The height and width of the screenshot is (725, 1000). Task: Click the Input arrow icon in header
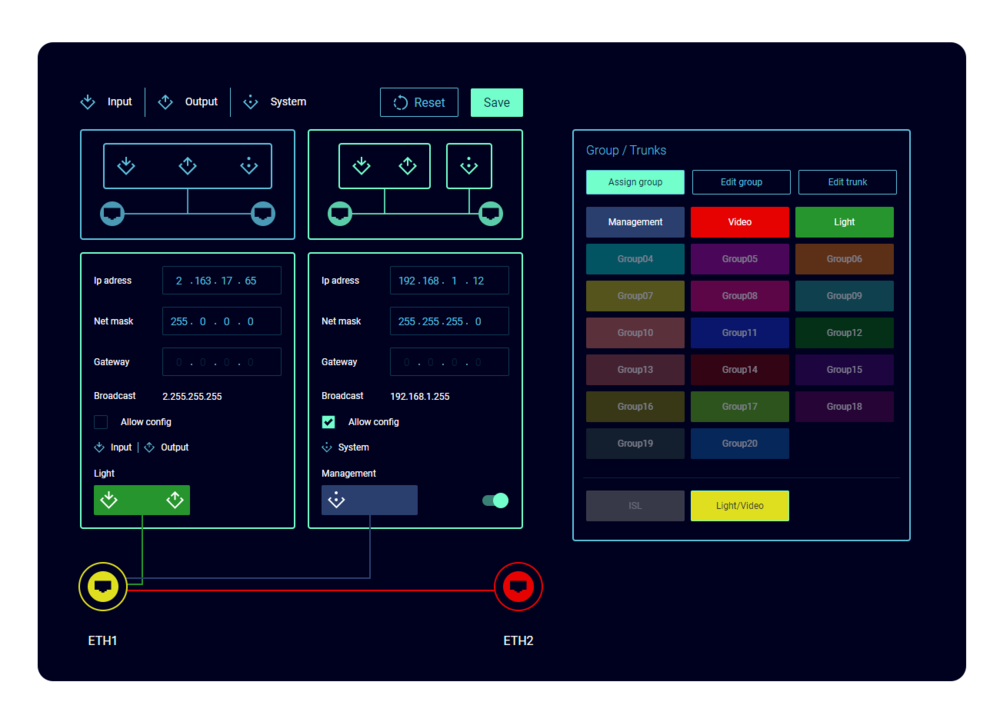(88, 102)
